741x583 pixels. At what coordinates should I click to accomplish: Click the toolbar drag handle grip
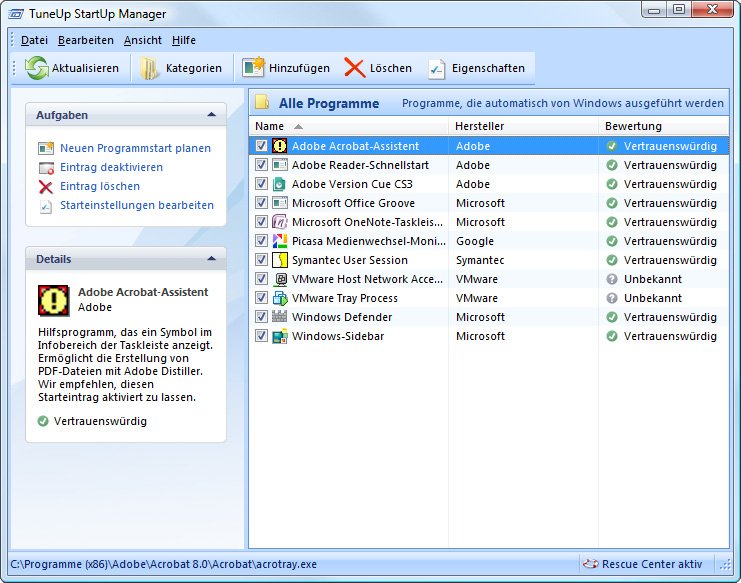pyautogui.click(x=14, y=68)
